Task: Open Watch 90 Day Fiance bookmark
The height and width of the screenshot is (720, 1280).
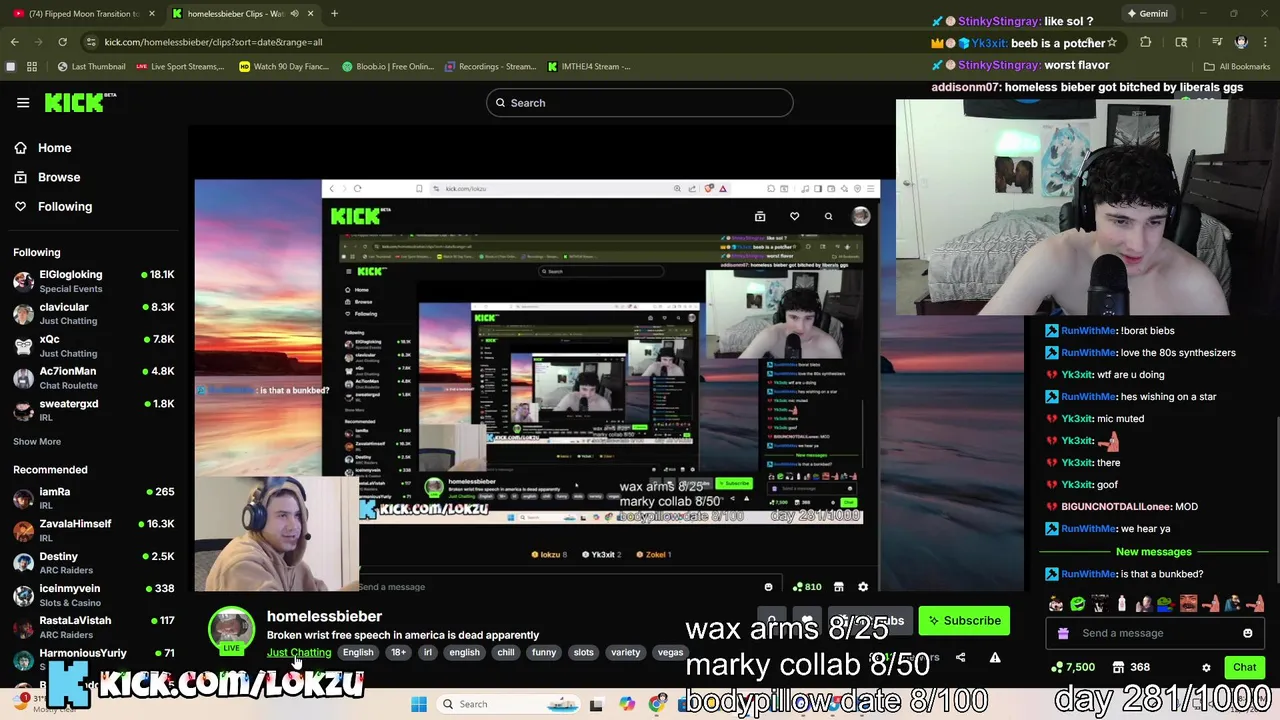Action: (283, 67)
